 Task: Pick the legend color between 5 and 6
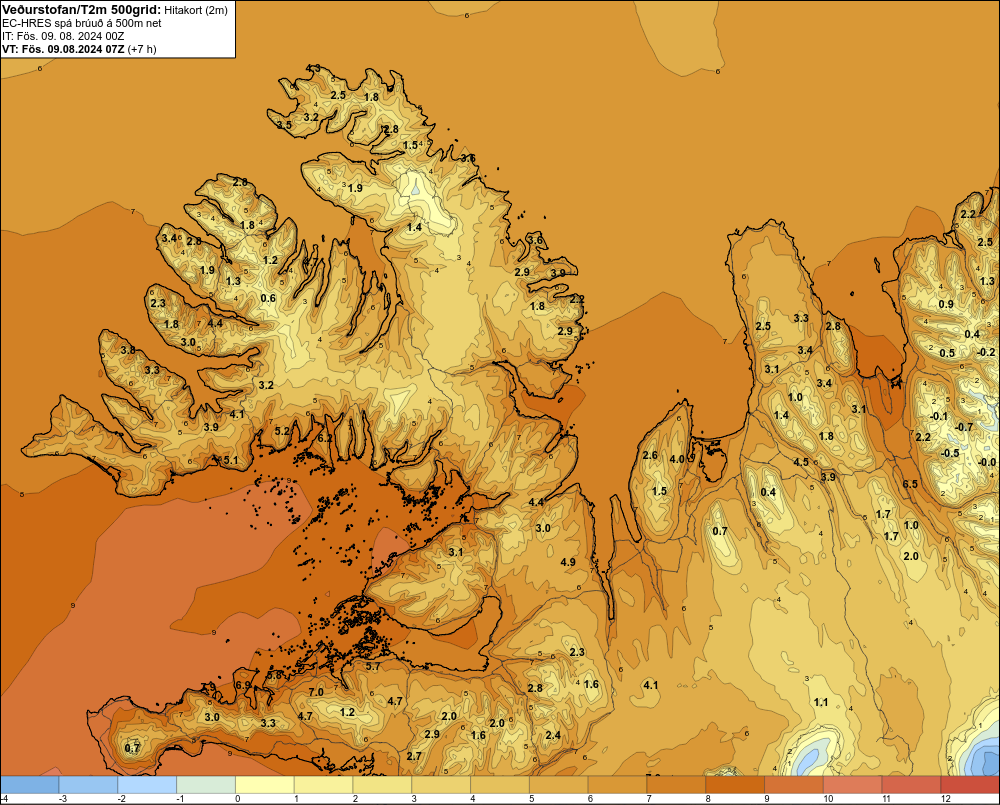pyautogui.click(x=559, y=785)
